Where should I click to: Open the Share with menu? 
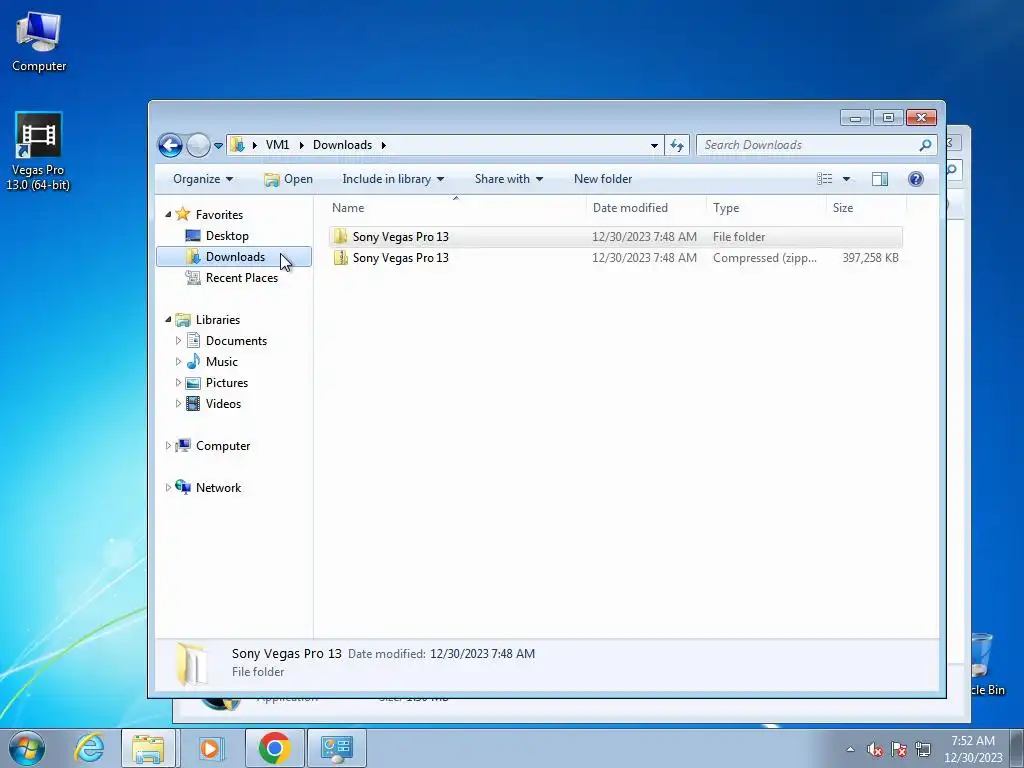tap(509, 179)
